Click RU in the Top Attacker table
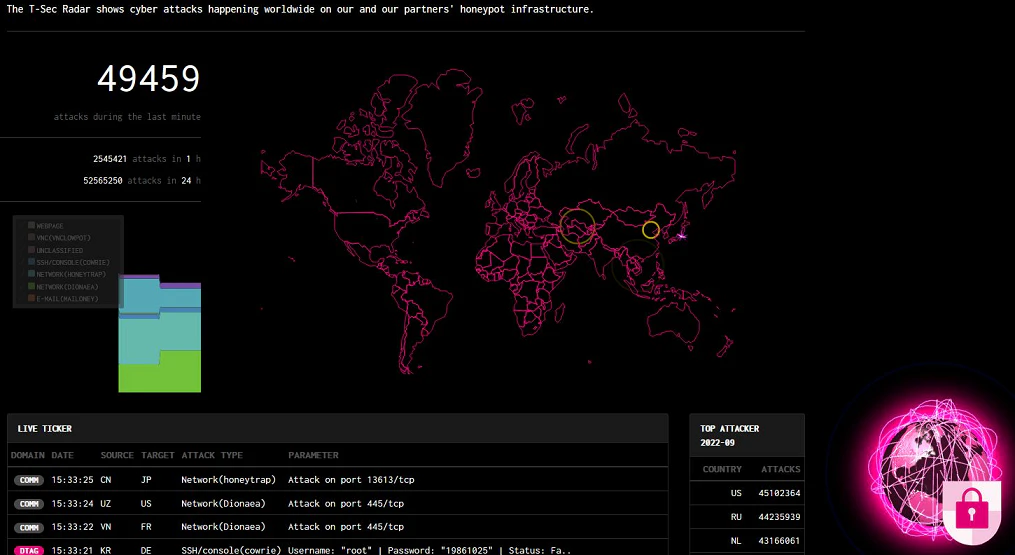Image resolution: width=1015 pixels, height=555 pixels. pos(736,517)
